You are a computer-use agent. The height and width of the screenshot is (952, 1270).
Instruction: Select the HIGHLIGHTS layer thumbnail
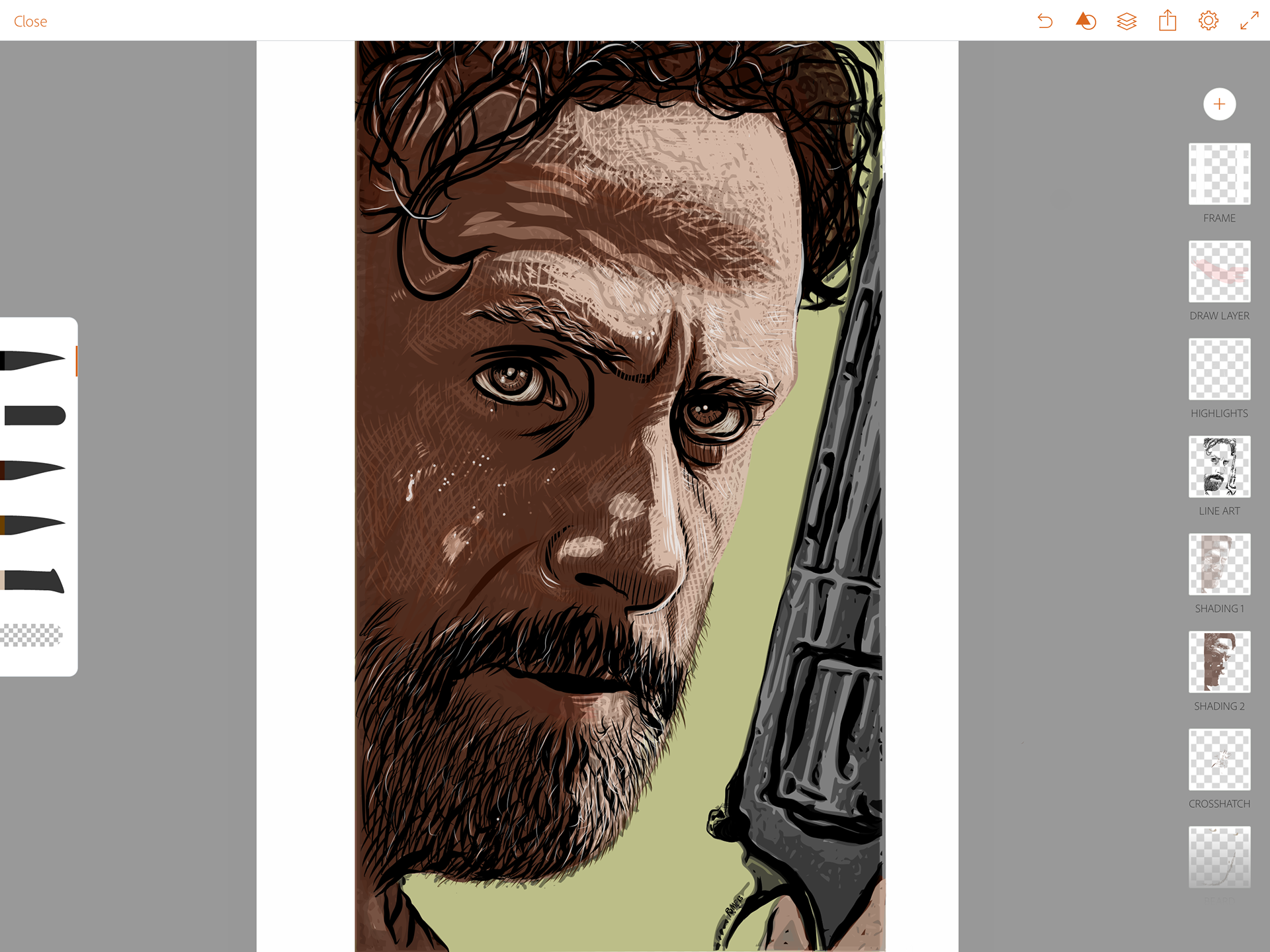(1219, 369)
